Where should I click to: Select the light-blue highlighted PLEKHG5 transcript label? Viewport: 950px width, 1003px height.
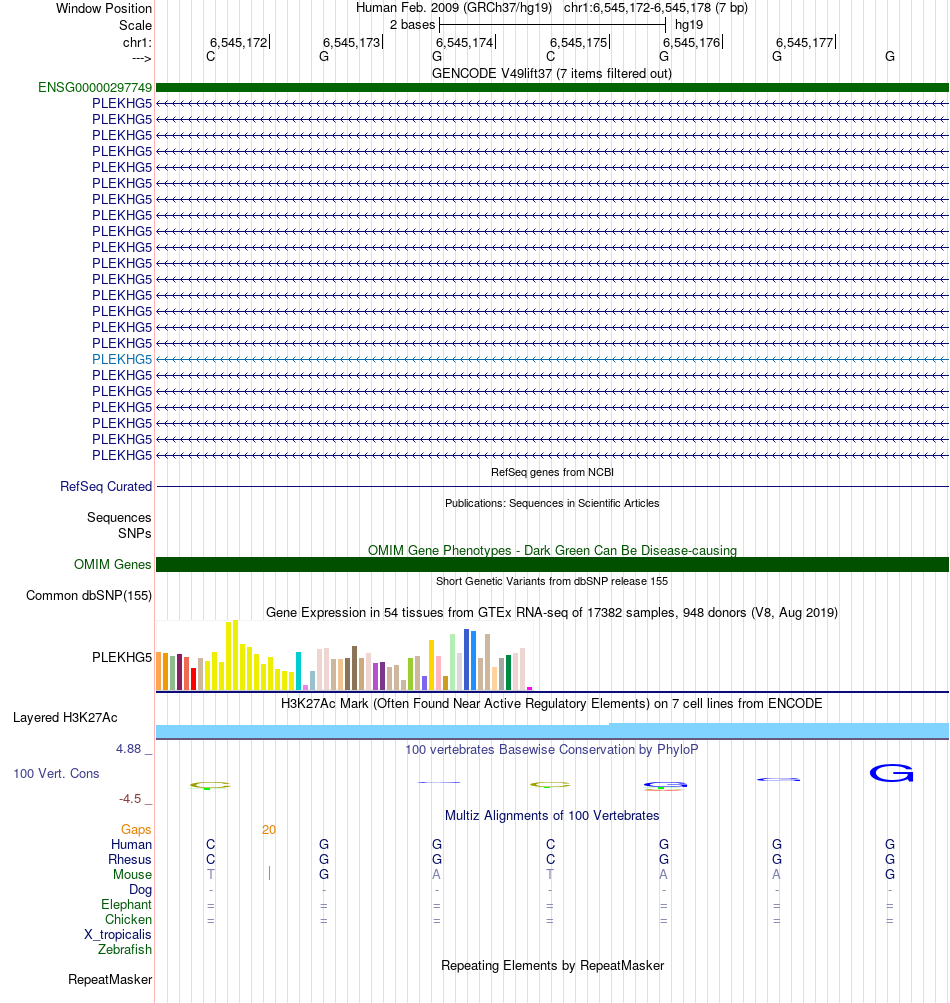pos(122,359)
